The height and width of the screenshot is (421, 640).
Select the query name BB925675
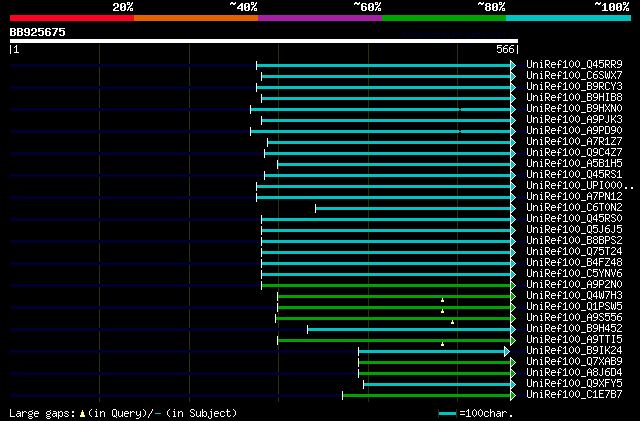pyautogui.click(x=38, y=32)
